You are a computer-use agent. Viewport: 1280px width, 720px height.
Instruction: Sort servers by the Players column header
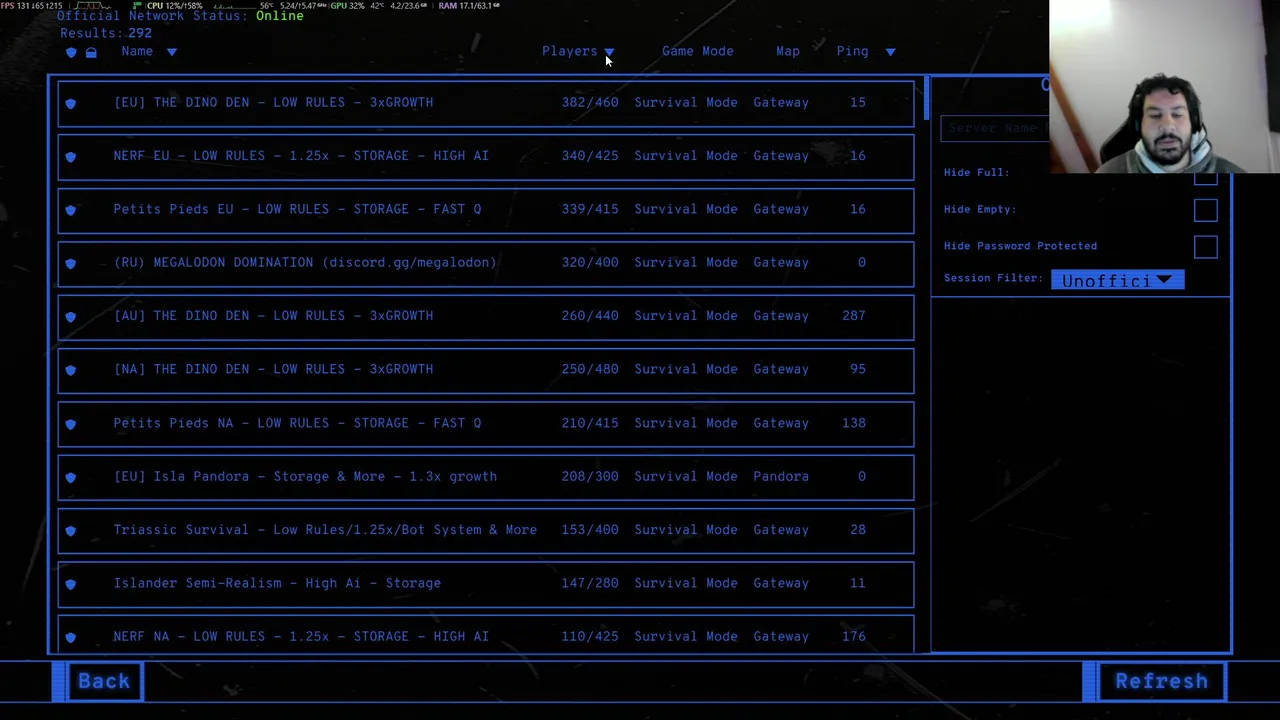click(x=569, y=51)
